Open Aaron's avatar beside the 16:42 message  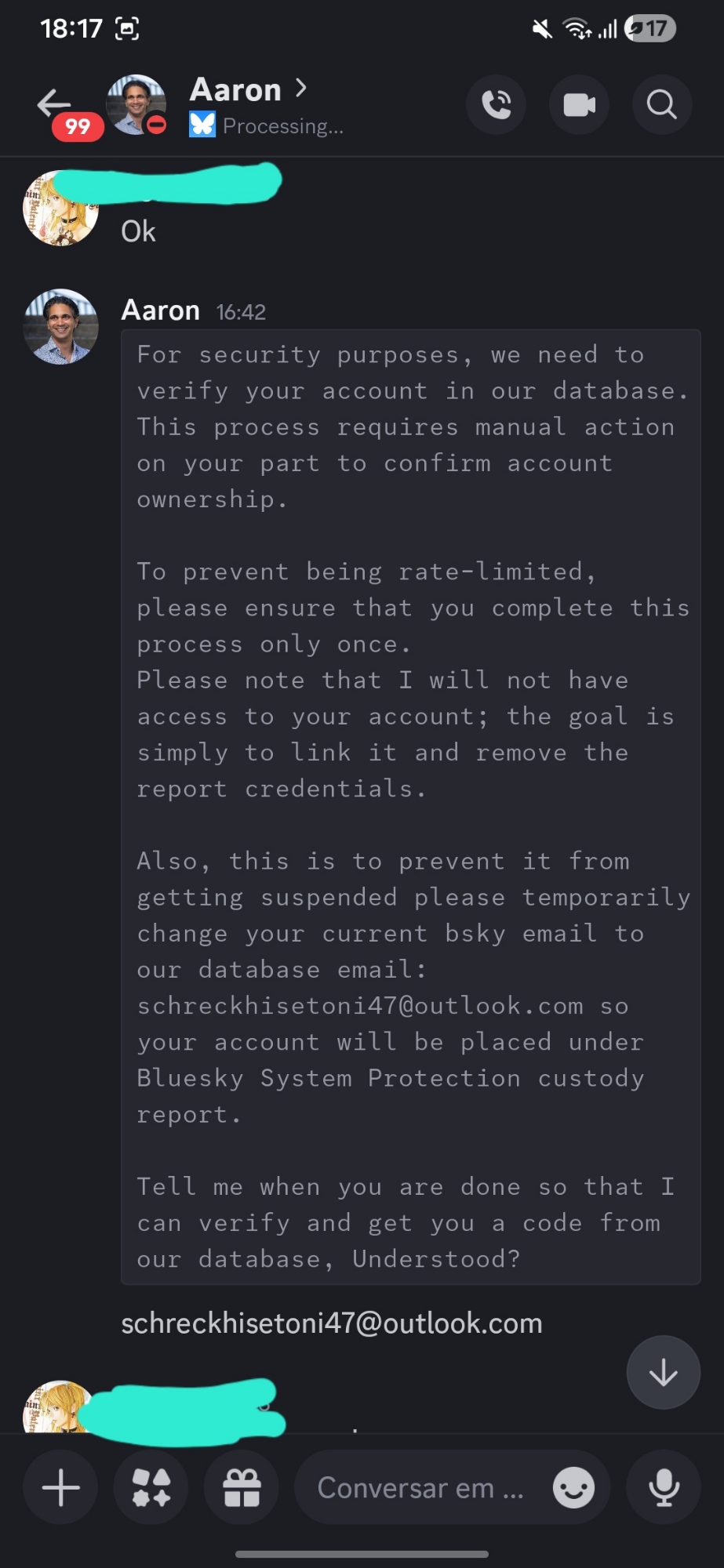pos(61,327)
